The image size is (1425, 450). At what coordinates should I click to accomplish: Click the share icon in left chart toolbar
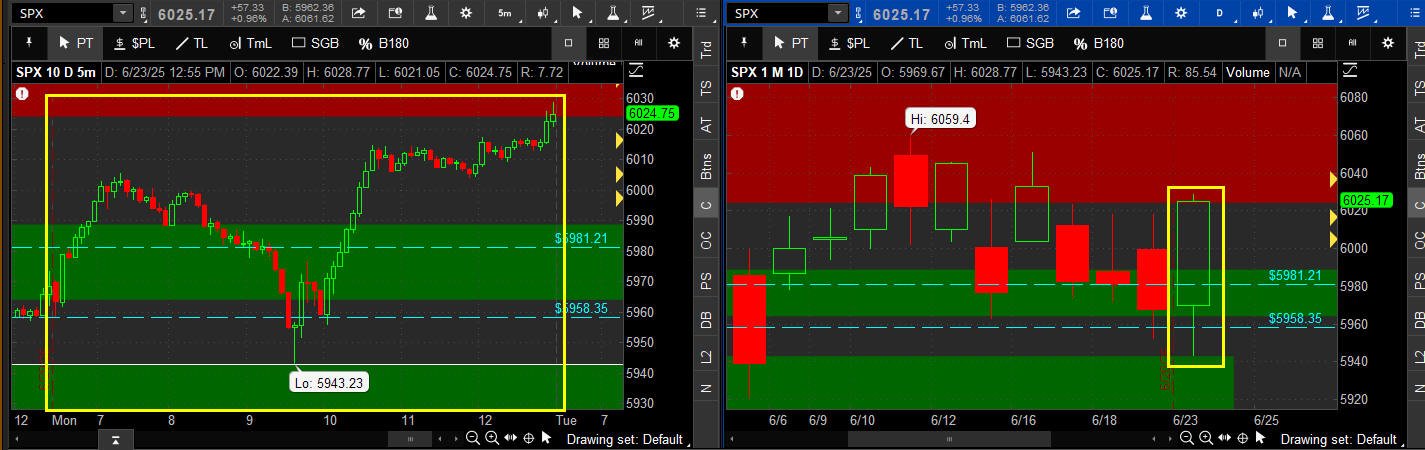(x=359, y=13)
